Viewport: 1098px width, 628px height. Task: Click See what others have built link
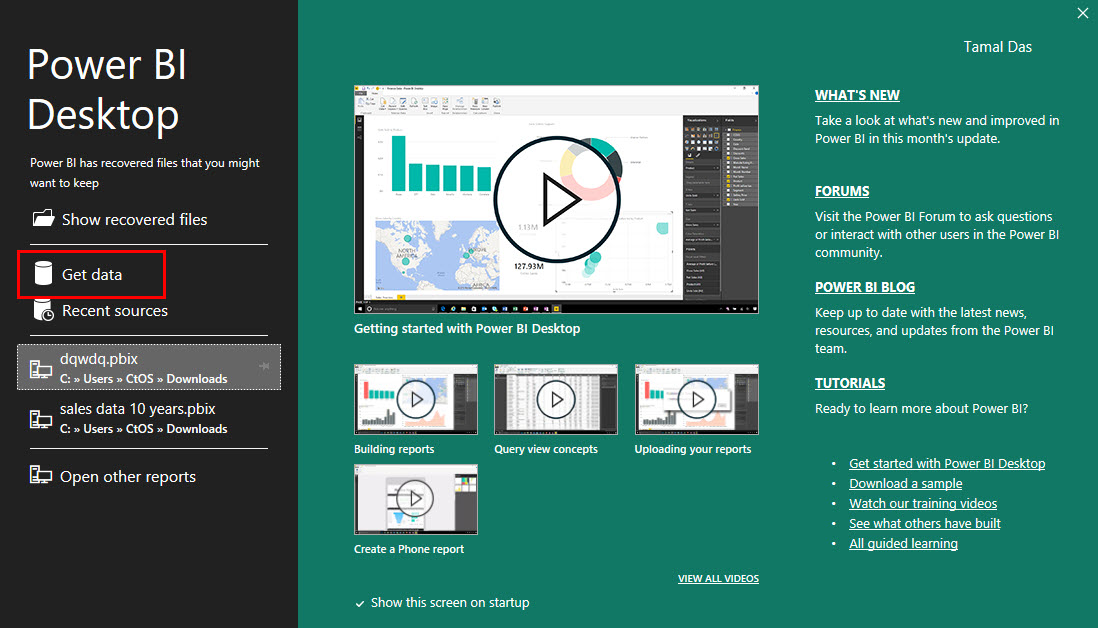(924, 523)
